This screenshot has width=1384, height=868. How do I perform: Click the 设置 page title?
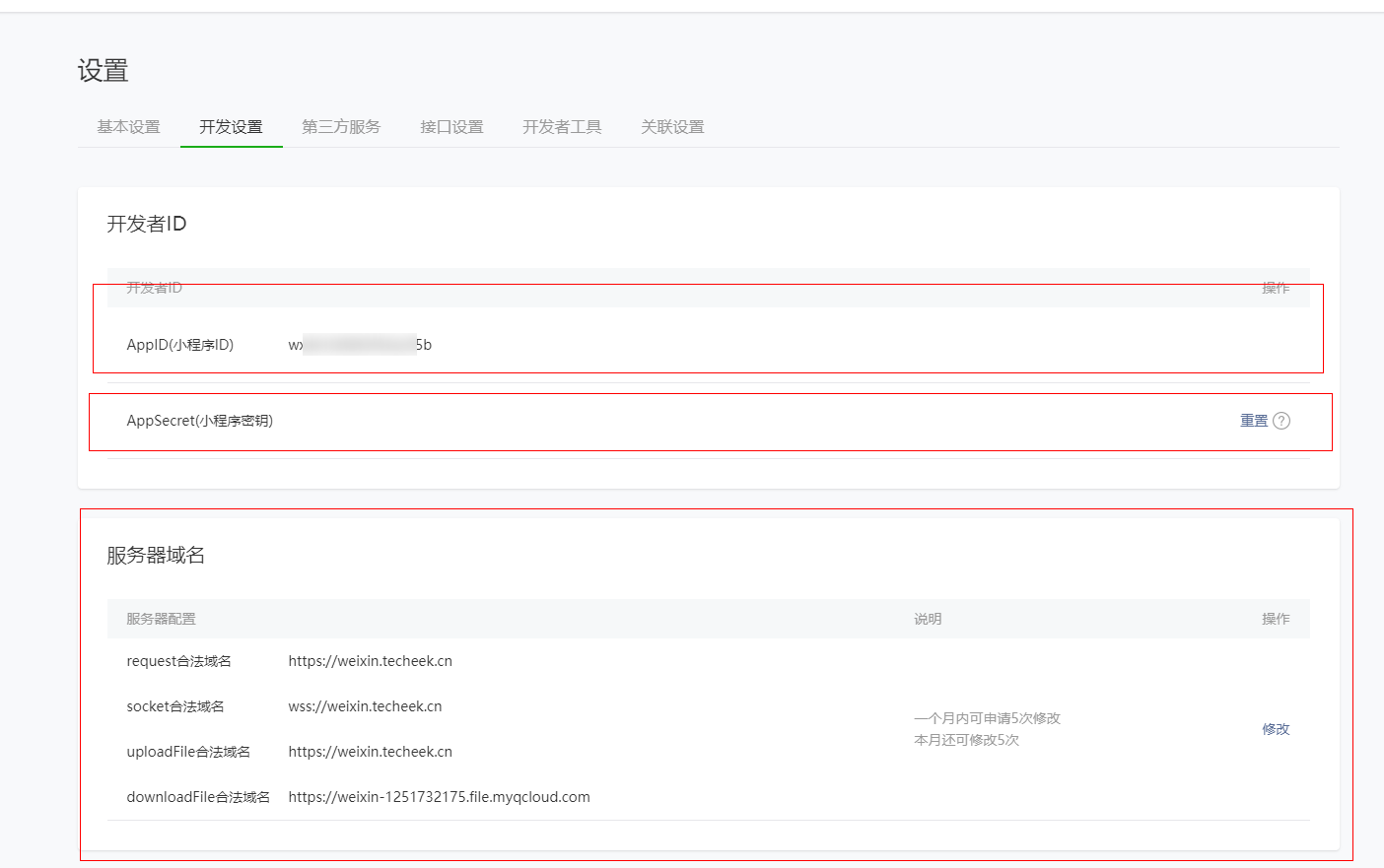[x=104, y=71]
